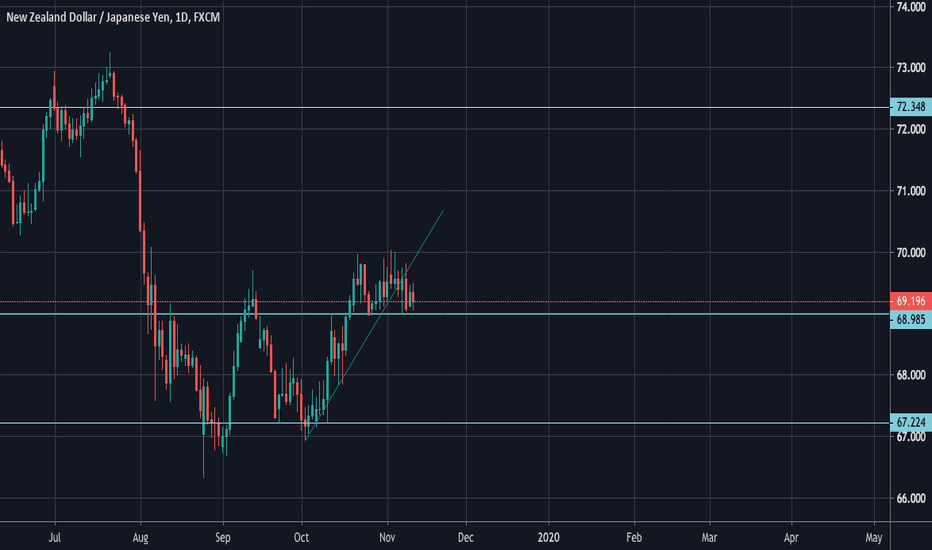Select the 72.348 horizontal line price label
This screenshot has width=932, height=550.
pyautogui.click(x=911, y=107)
